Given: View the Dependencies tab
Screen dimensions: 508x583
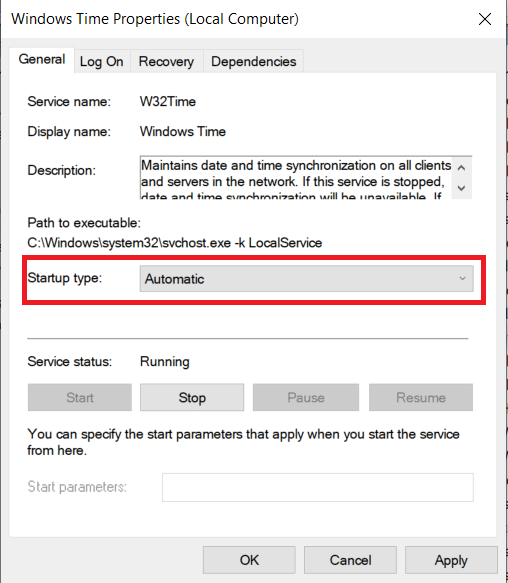Looking at the screenshot, I should (254, 61).
